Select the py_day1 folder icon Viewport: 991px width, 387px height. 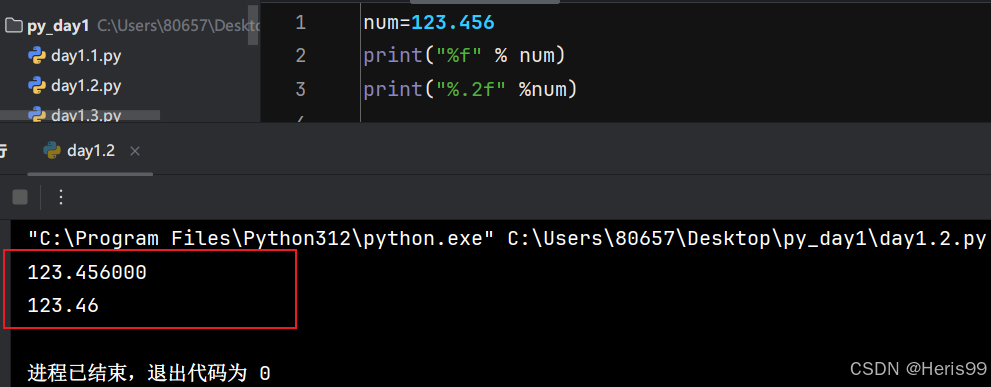(x=13, y=26)
